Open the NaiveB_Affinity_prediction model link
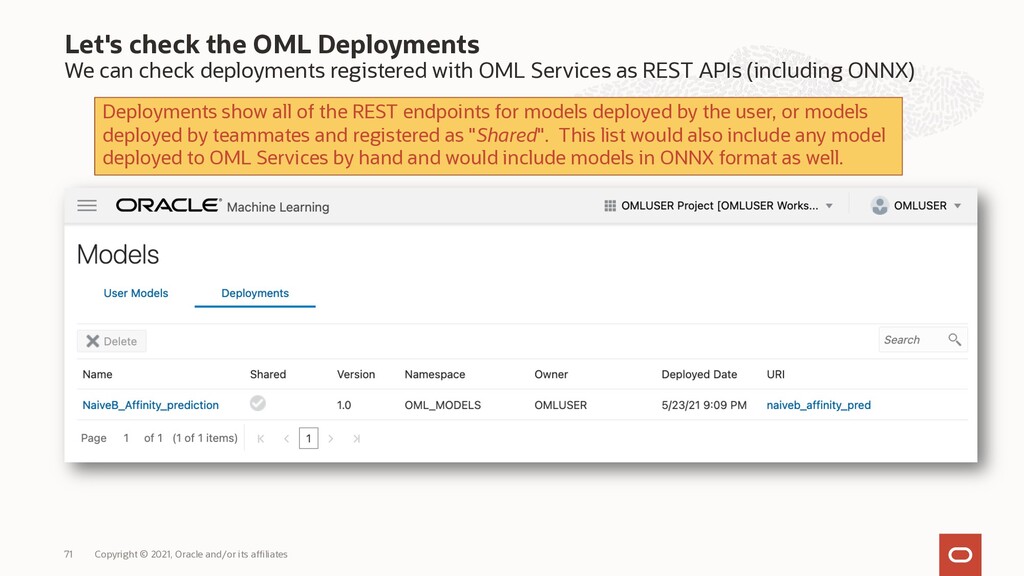1024x576 pixels. 150,405
